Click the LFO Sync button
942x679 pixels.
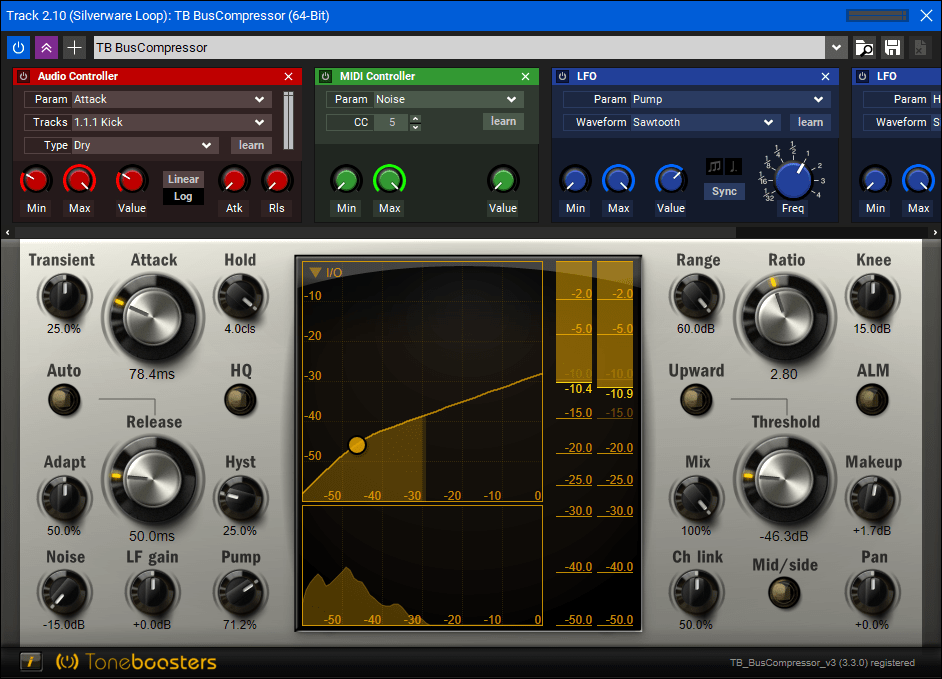[x=724, y=191]
